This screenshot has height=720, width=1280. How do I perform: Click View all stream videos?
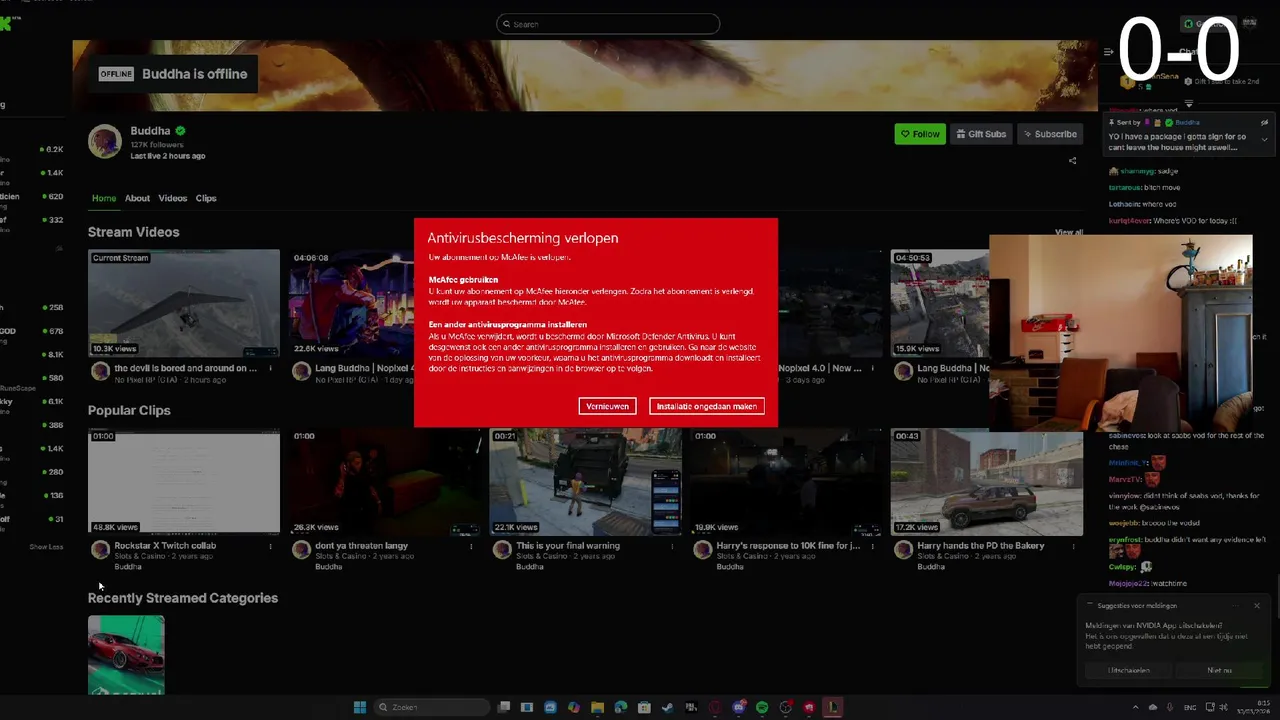(x=1069, y=232)
